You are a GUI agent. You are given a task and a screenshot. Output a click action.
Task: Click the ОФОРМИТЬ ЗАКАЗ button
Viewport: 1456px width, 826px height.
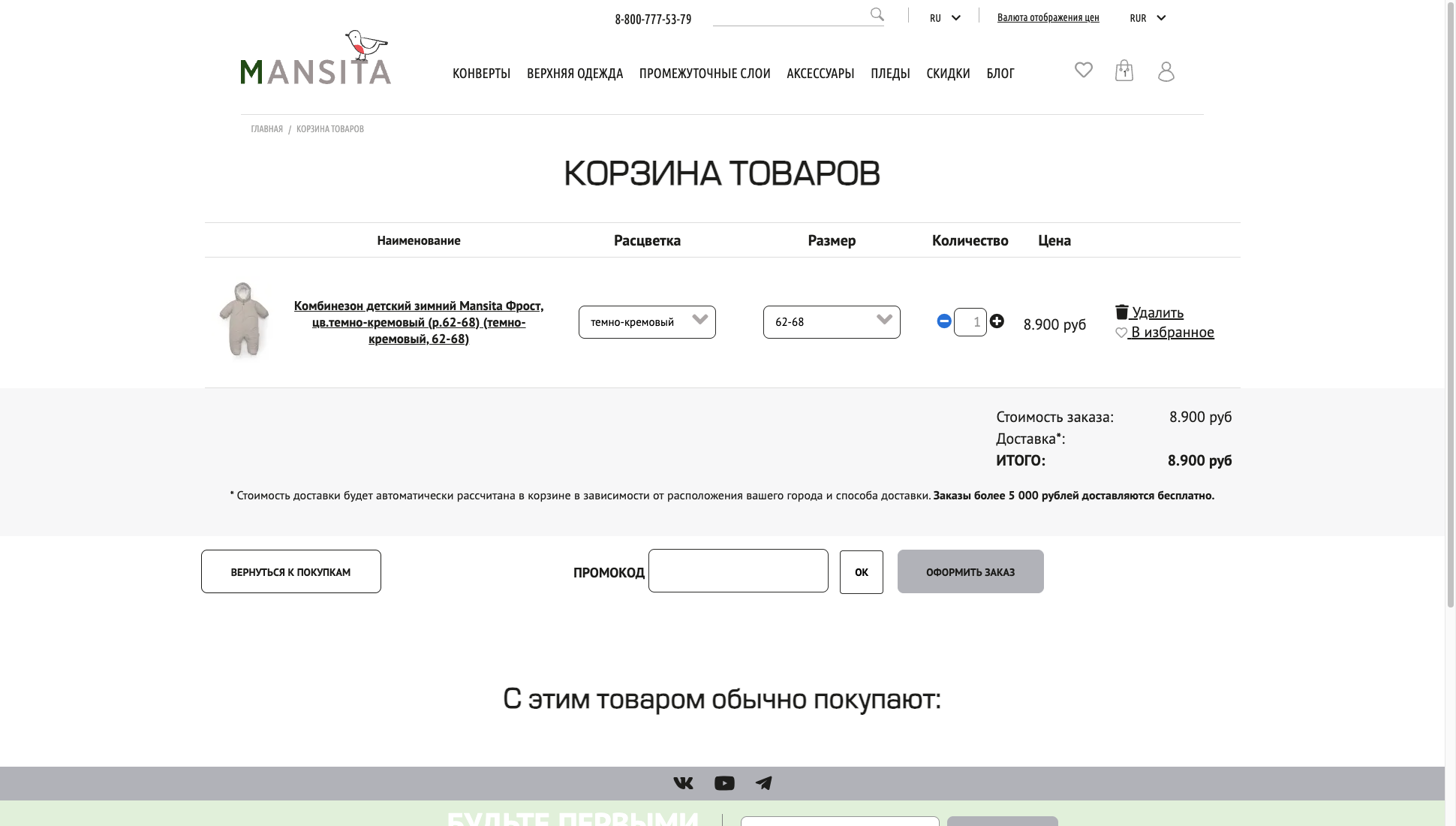tap(970, 571)
